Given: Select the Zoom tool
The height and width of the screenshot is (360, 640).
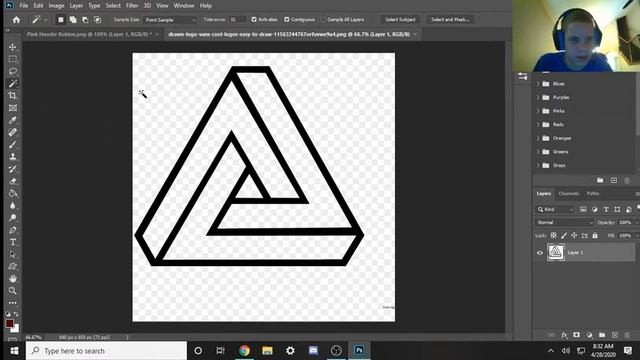Looking at the screenshot, I should [x=13, y=291].
